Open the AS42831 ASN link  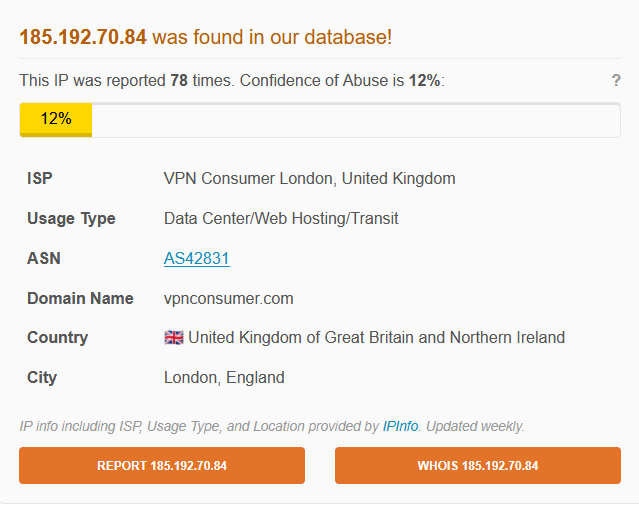pyautogui.click(x=197, y=258)
